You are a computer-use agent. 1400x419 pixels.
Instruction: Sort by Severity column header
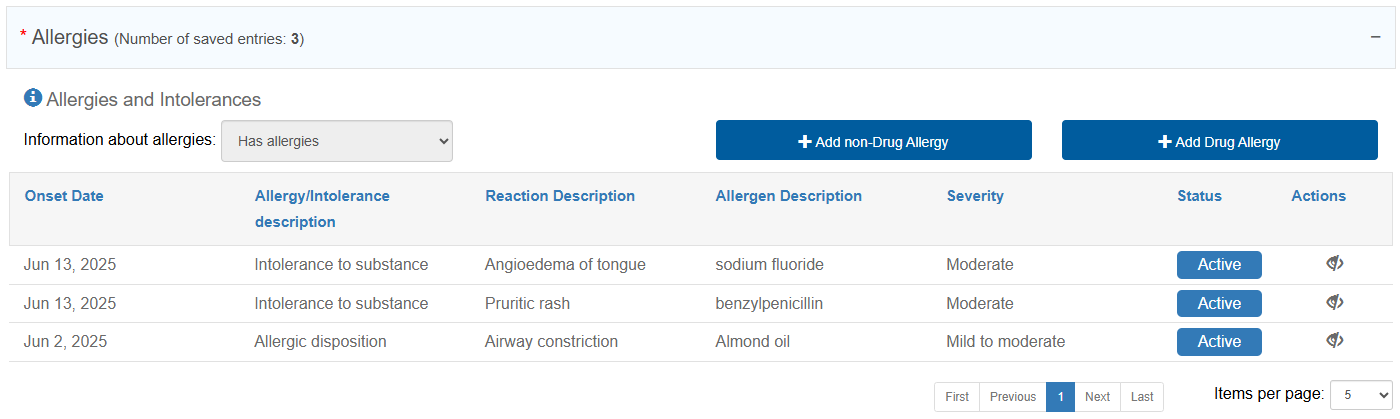(x=975, y=196)
